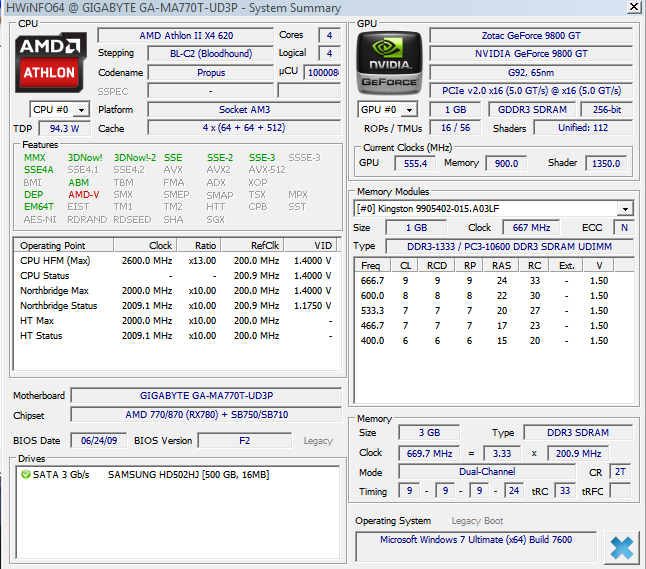This screenshot has width=646, height=569.
Task: Click the blue X close icon
Action: click(622, 548)
